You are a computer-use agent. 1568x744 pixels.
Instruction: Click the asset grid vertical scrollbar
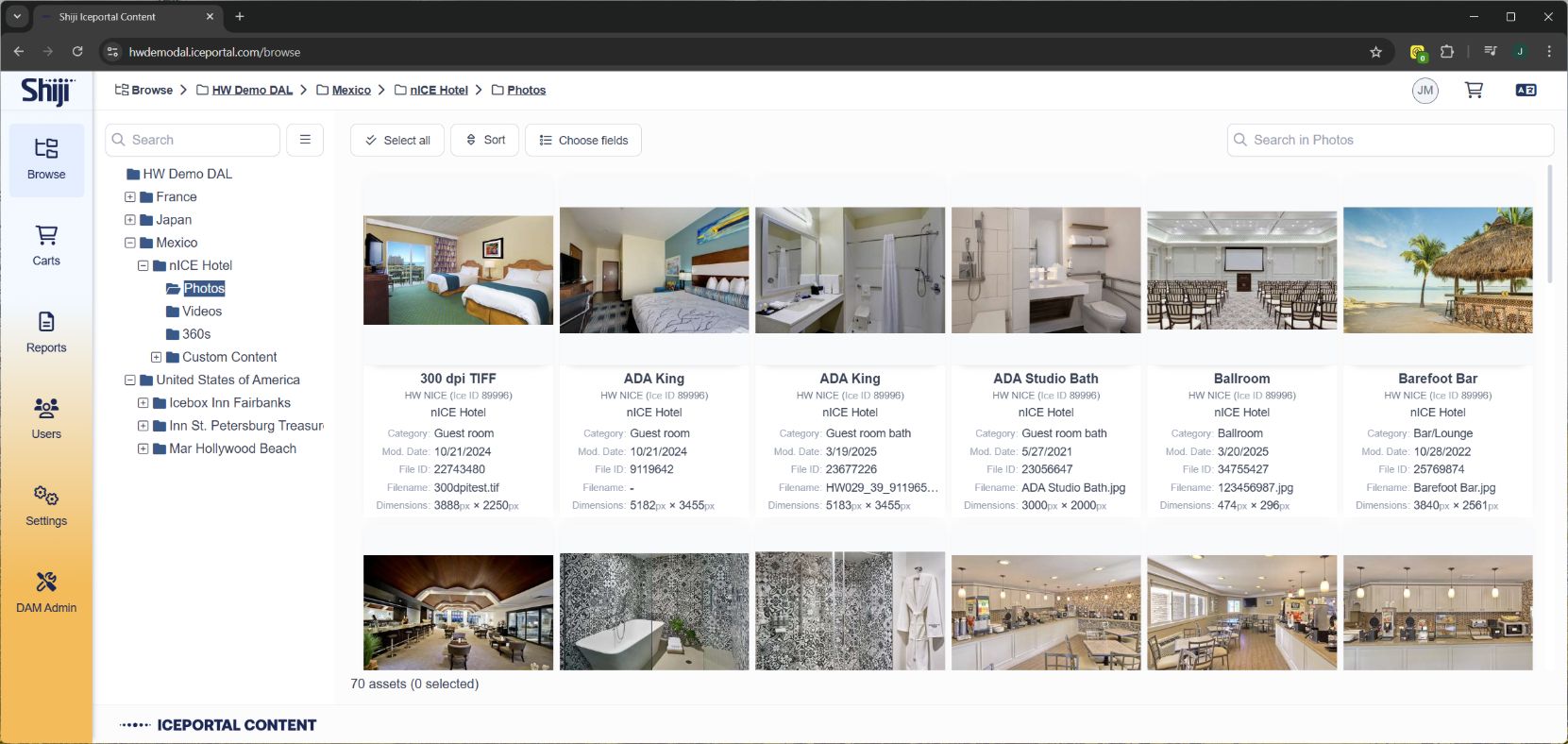(x=1549, y=224)
